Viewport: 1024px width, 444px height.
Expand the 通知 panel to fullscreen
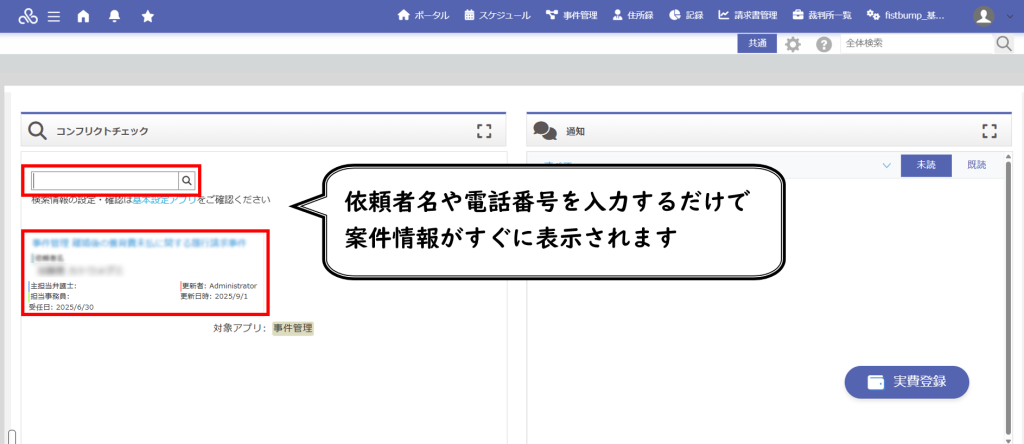[x=990, y=131]
